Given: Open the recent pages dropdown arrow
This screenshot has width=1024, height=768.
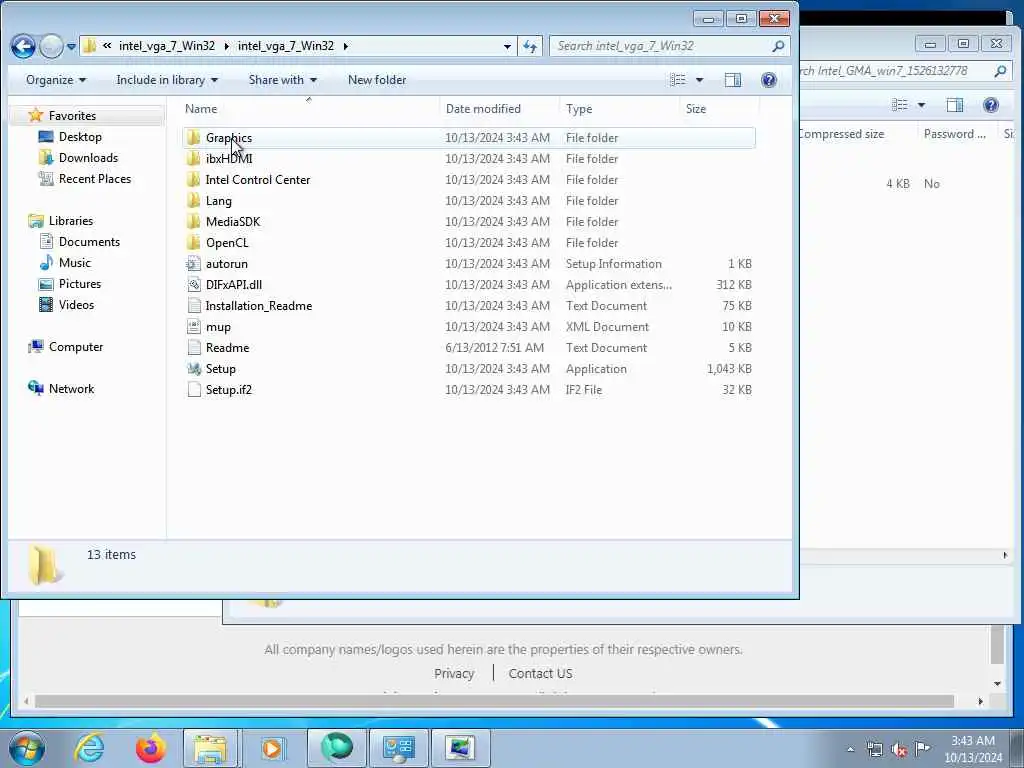Looking at the screenshot, I should tap(72, 46).
